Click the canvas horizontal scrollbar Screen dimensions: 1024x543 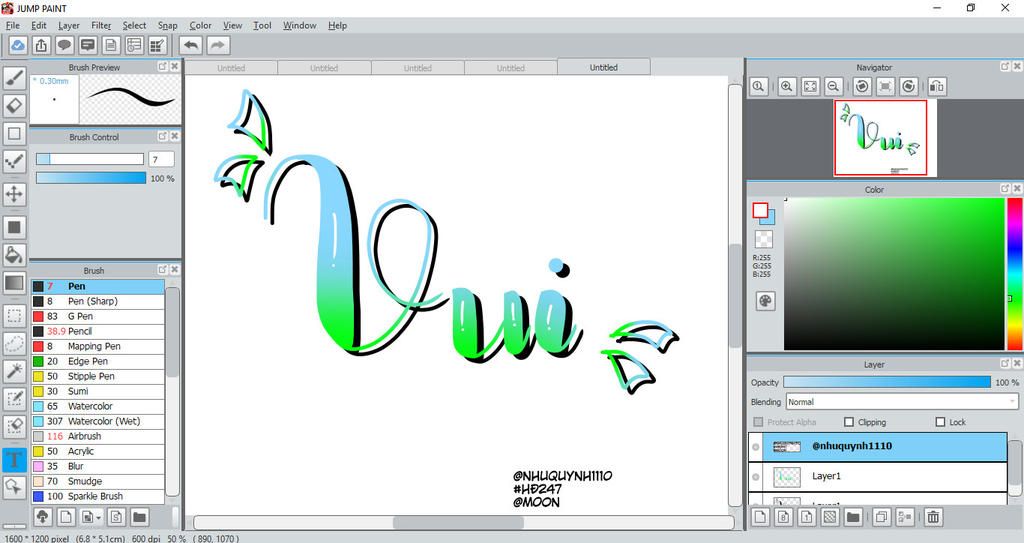tap(460, 523)
